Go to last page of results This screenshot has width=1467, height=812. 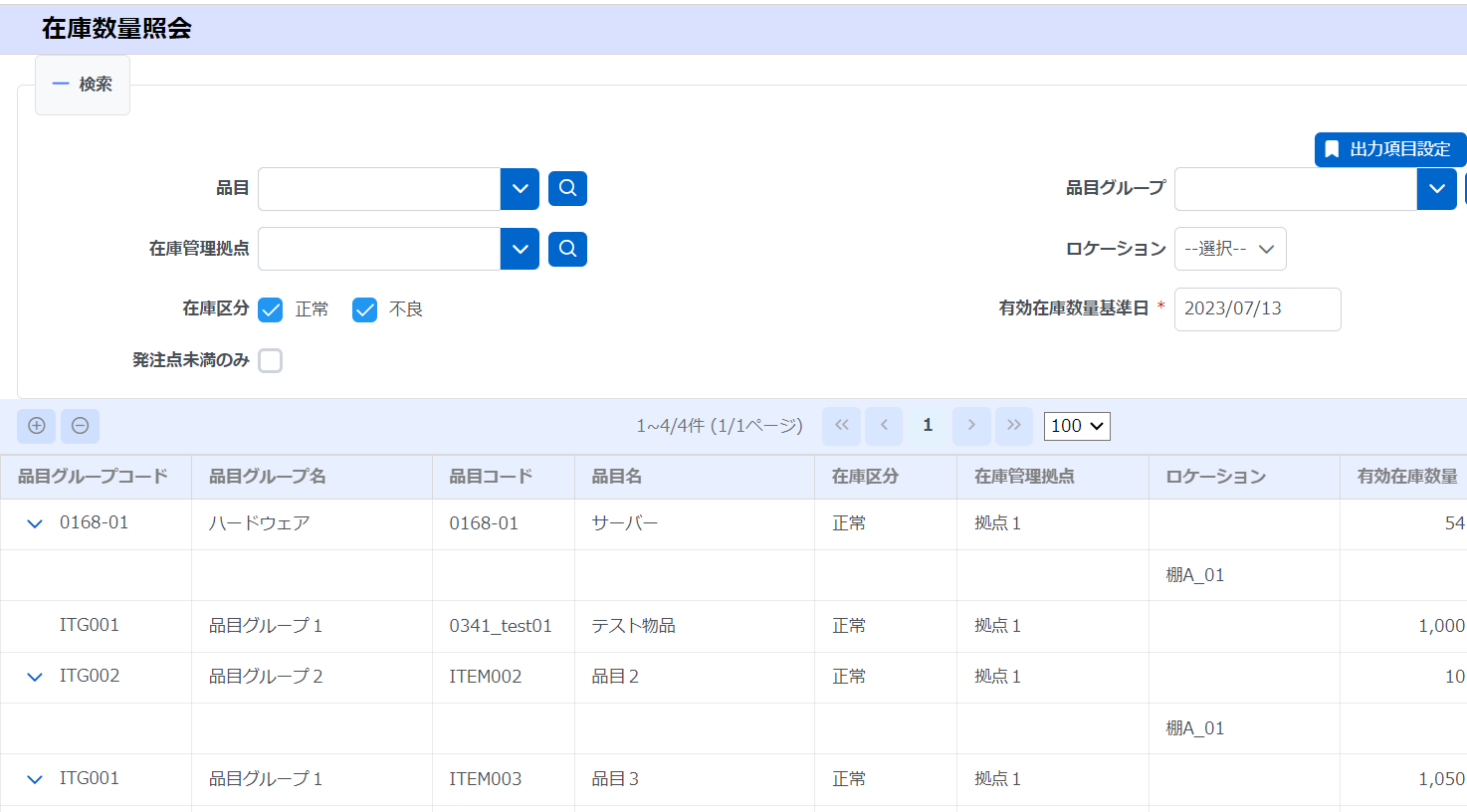[x=1014, y=425]
